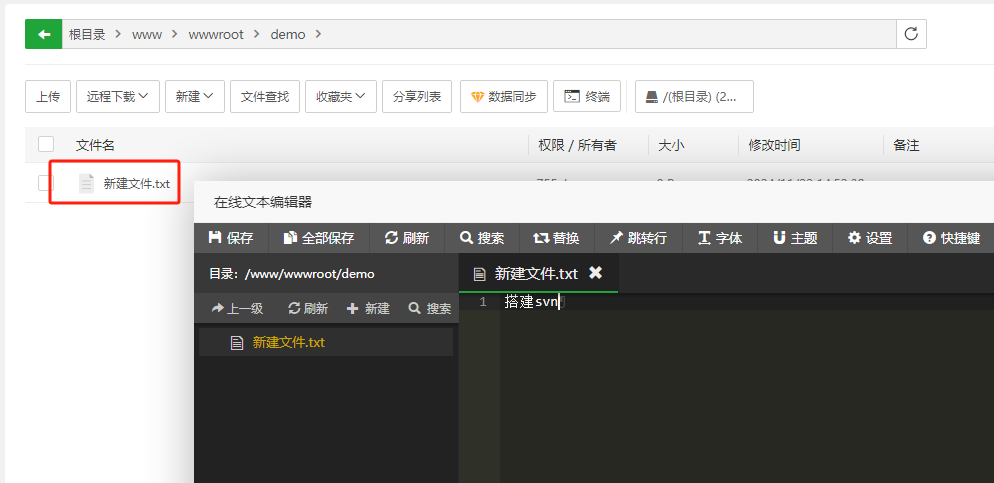
Task: Select 新建文件.txt in editor sidebar tree
Action: pyautogui.click(x=288, y=342)
